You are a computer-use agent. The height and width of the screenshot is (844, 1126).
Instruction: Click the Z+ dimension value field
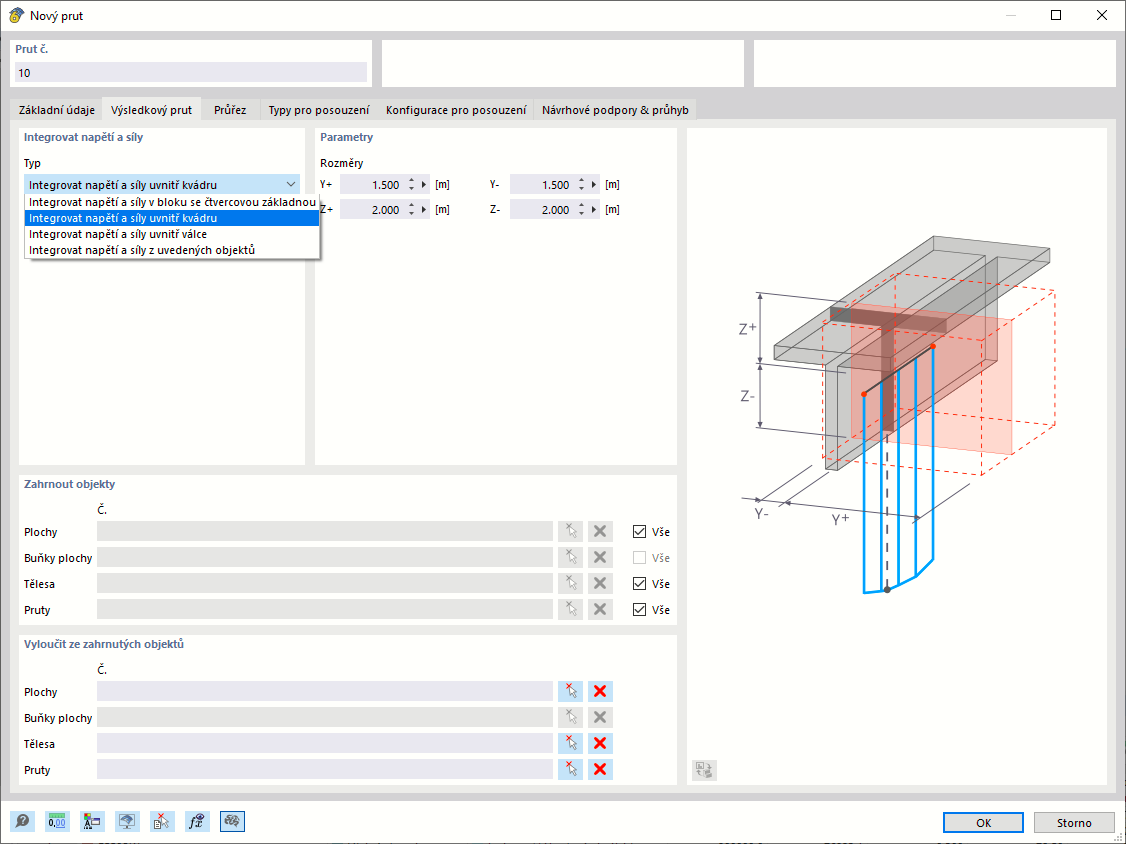tap(373, 210)
